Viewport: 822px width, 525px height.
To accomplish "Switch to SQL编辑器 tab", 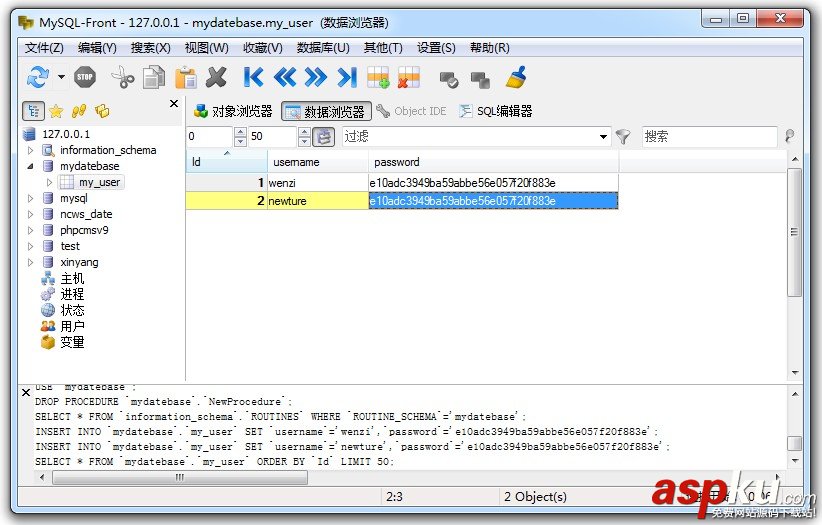I will 495,111.
